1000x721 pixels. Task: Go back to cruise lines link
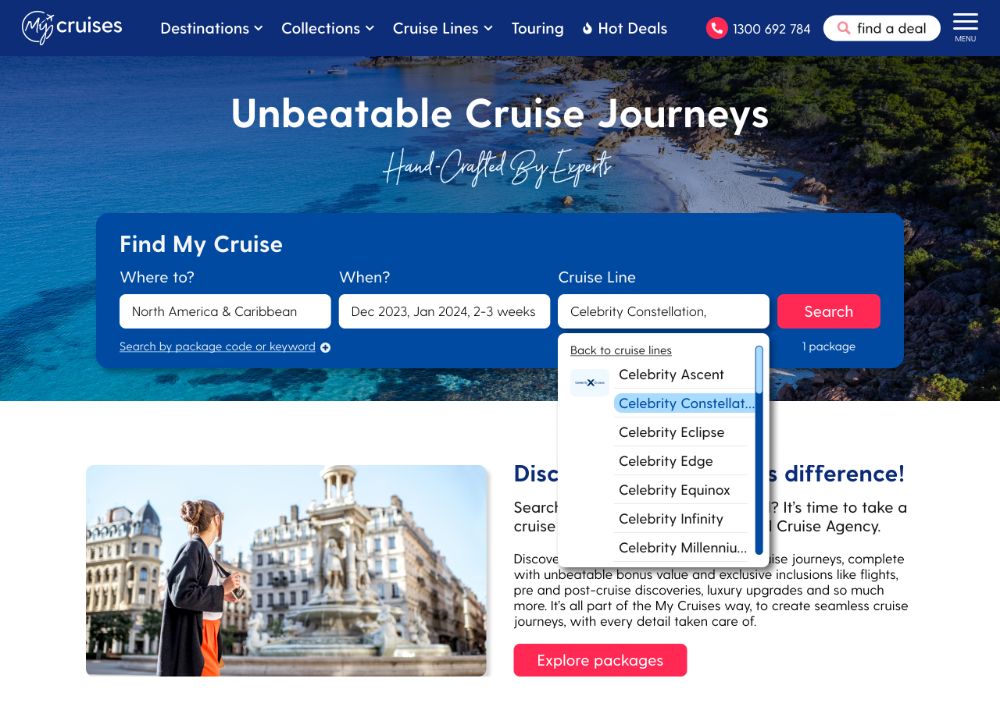pyautogui.click(x=621, y=351)
